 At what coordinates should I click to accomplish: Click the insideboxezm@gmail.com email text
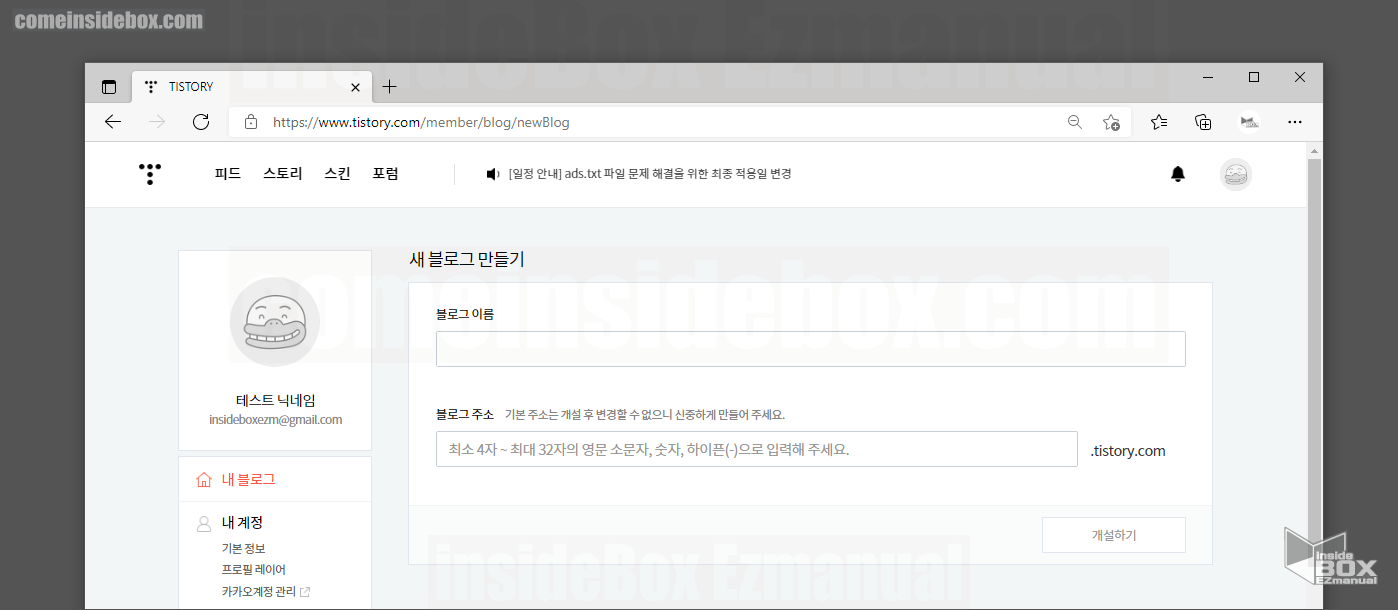(x=275, y=420)
